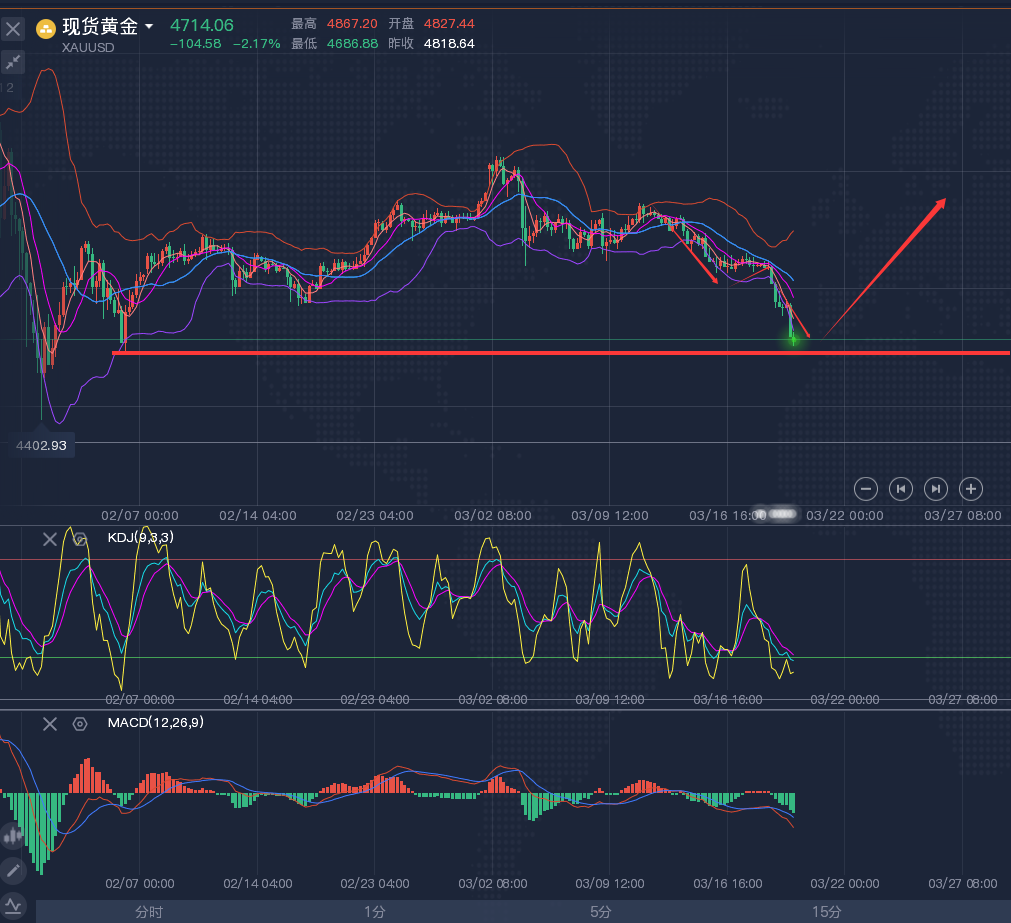Zoom in the chart with the plus button
1011x923 pixels.
[970, 488]
